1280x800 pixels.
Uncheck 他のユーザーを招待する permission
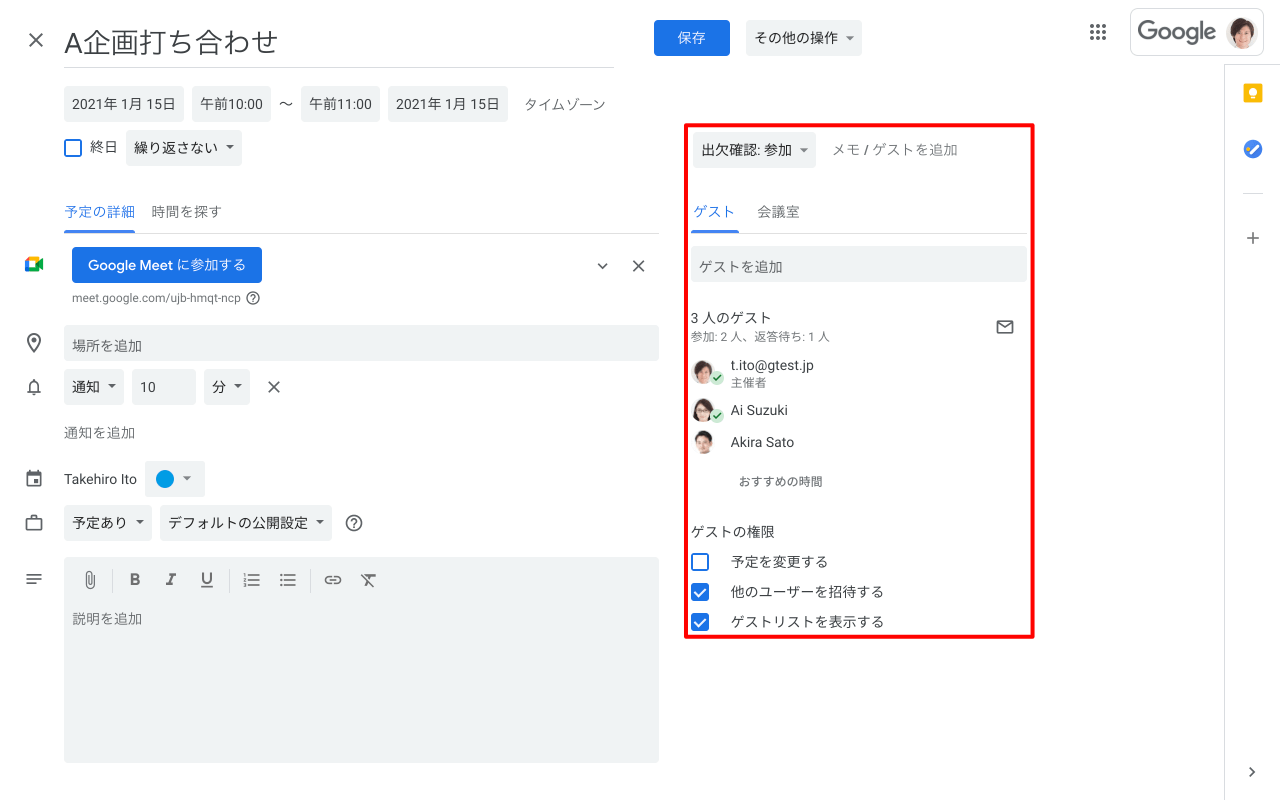coord(700,592)
